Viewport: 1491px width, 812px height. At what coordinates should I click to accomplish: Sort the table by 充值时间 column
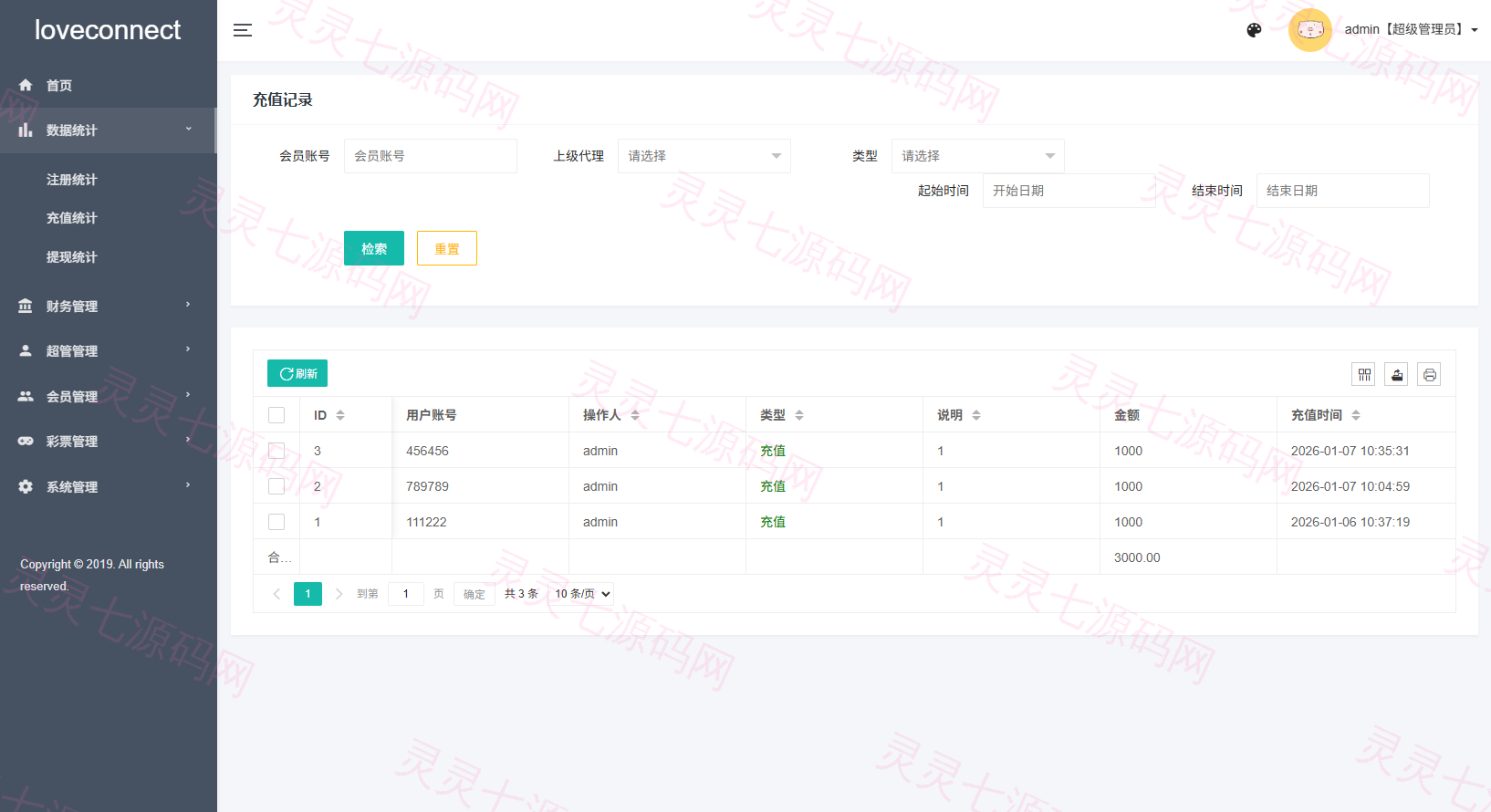tap(1356, 415)
